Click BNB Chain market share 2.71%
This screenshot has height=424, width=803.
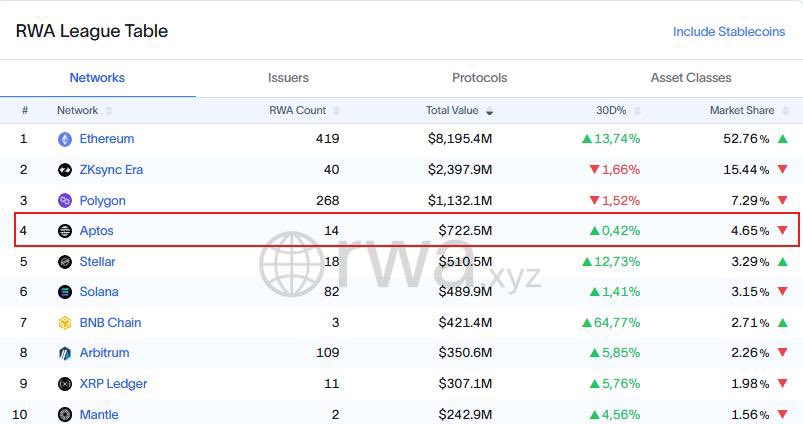click(x=750, y=323)
